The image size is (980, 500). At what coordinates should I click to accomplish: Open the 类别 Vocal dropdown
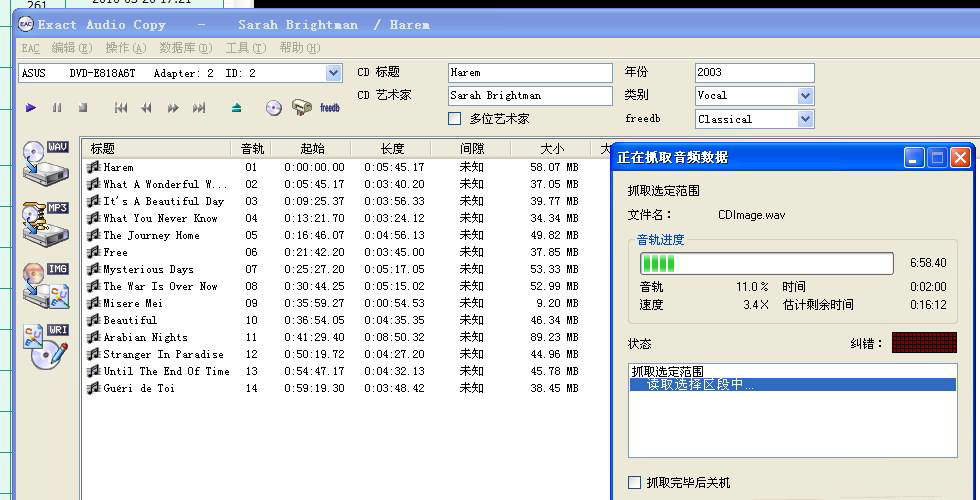point(806,96)
